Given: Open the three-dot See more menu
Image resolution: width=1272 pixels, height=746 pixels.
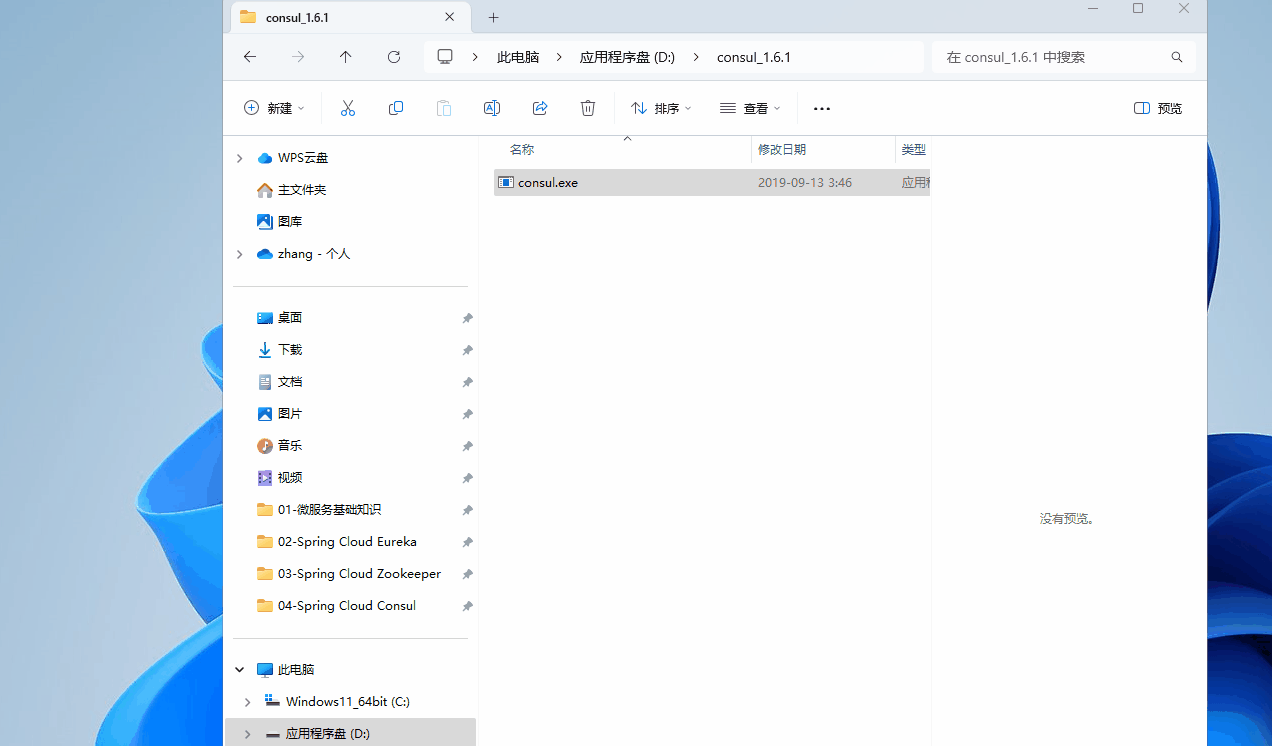Looking at the screenshot, I should 822,108.
